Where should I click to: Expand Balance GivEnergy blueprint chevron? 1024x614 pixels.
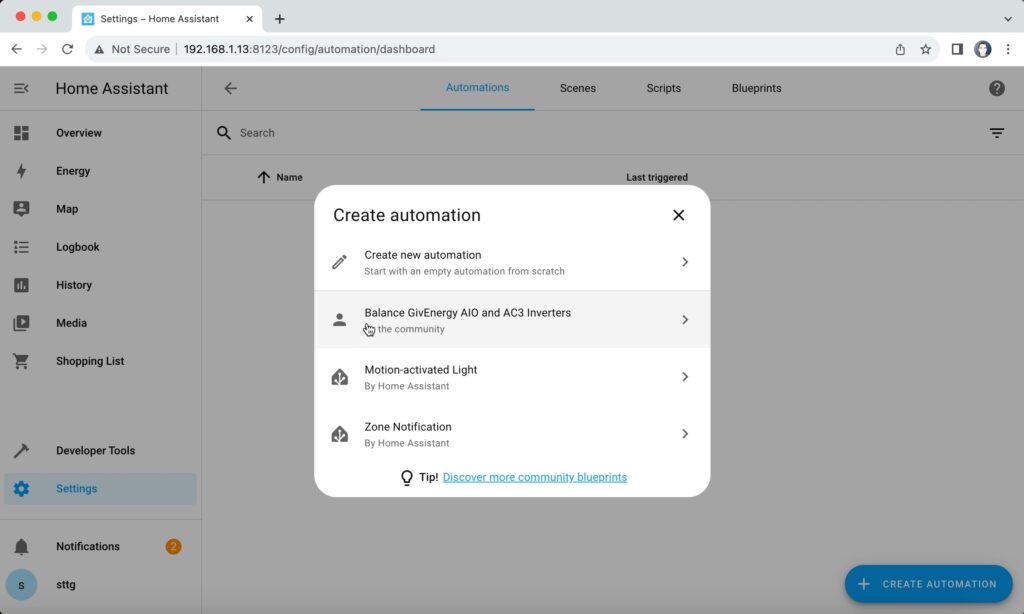coord(684,320)
